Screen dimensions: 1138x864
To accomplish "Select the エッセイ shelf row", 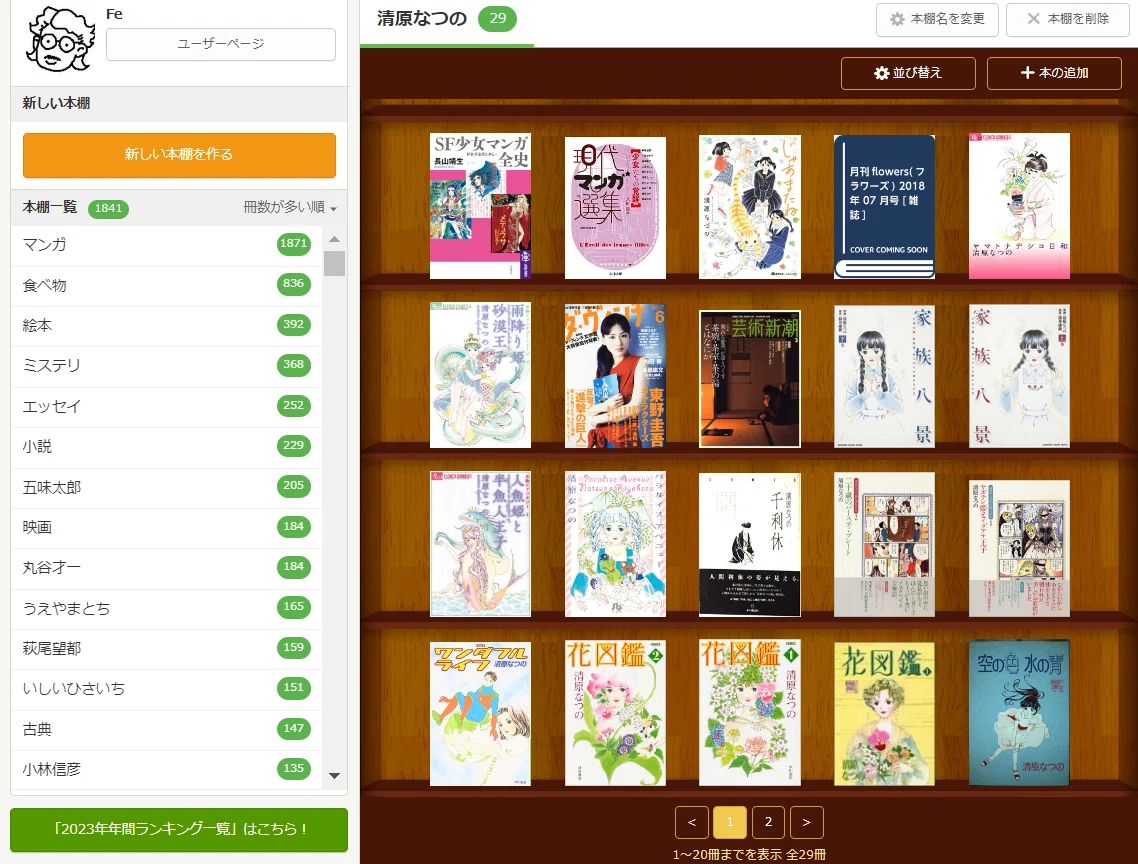I will click(166, 407).
